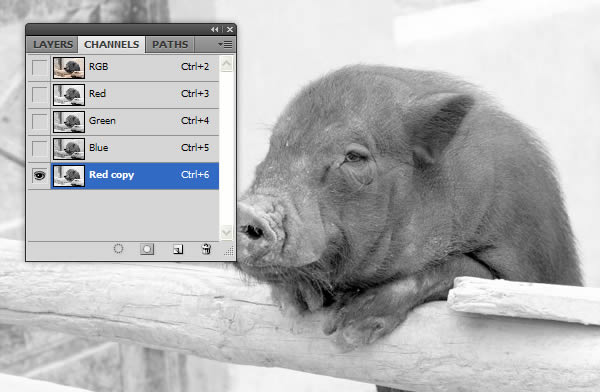Click Ctrl+6 shortcut label
This screenshot has width=600, height=392.
(195, 175)
